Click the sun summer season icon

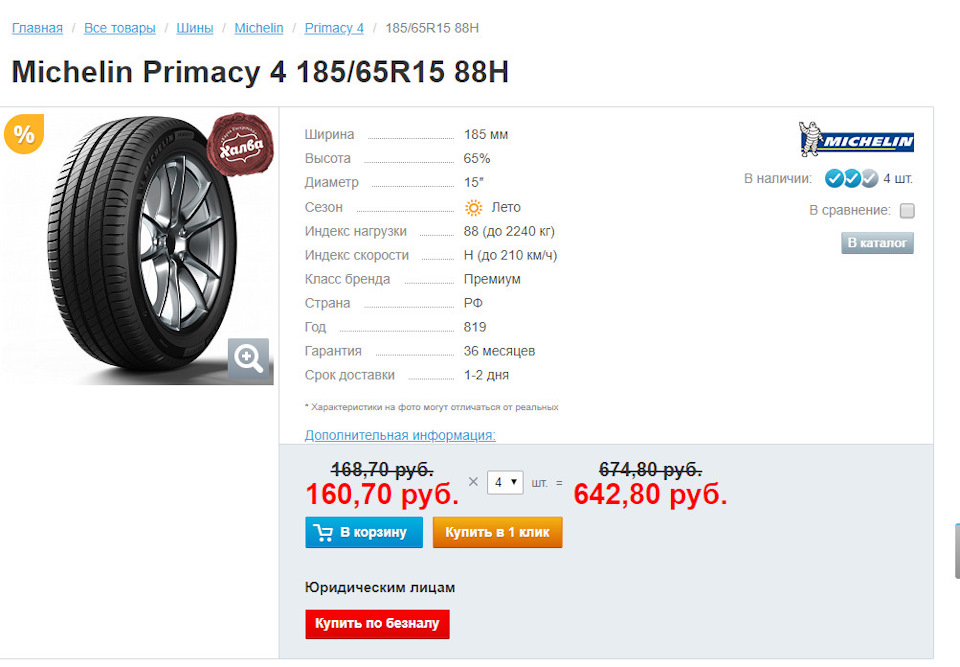point(474,207)
